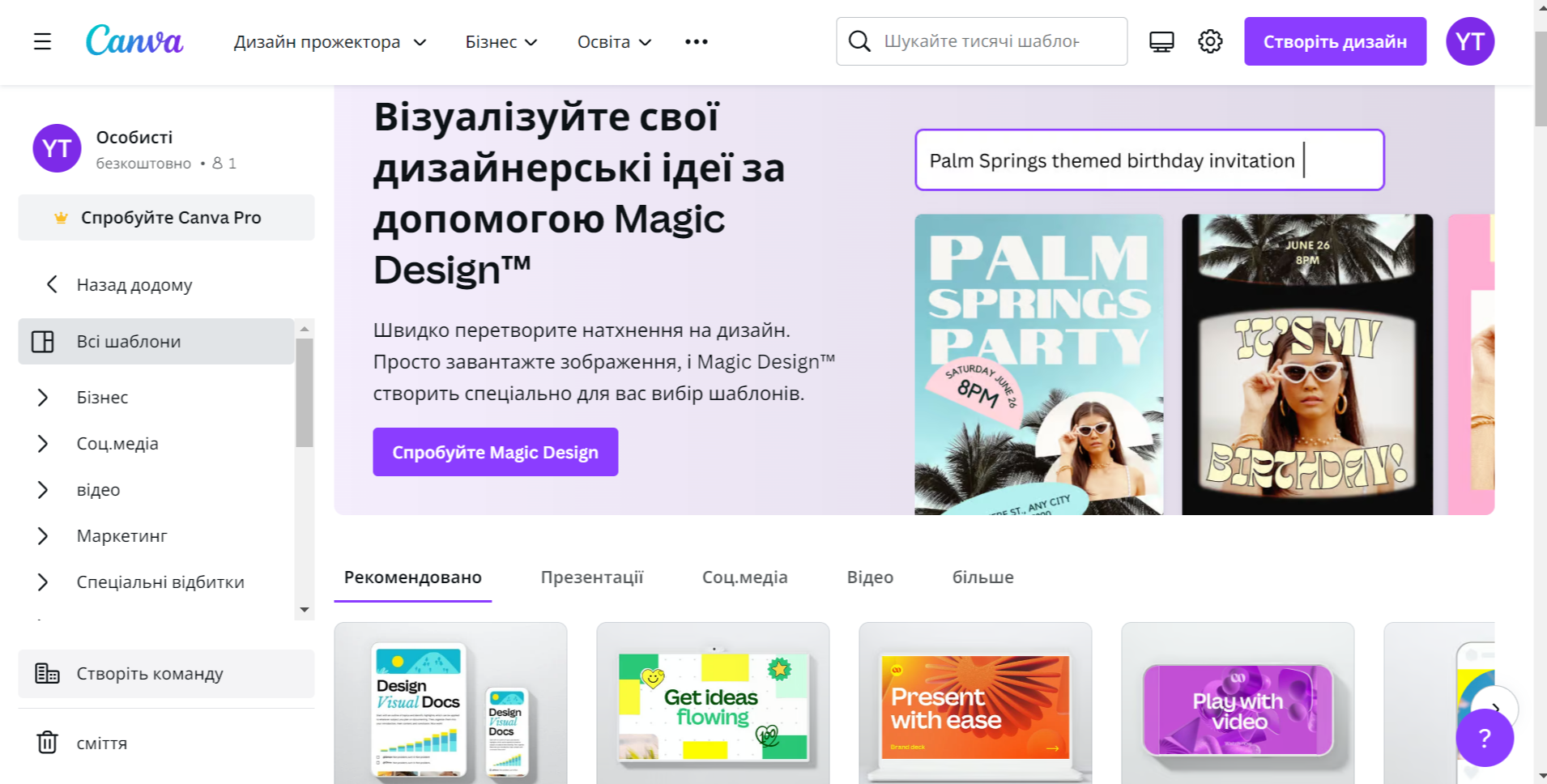Expand the Маркетинг category
Viewport: 1547px width, 784px height.
pos(43,535)
